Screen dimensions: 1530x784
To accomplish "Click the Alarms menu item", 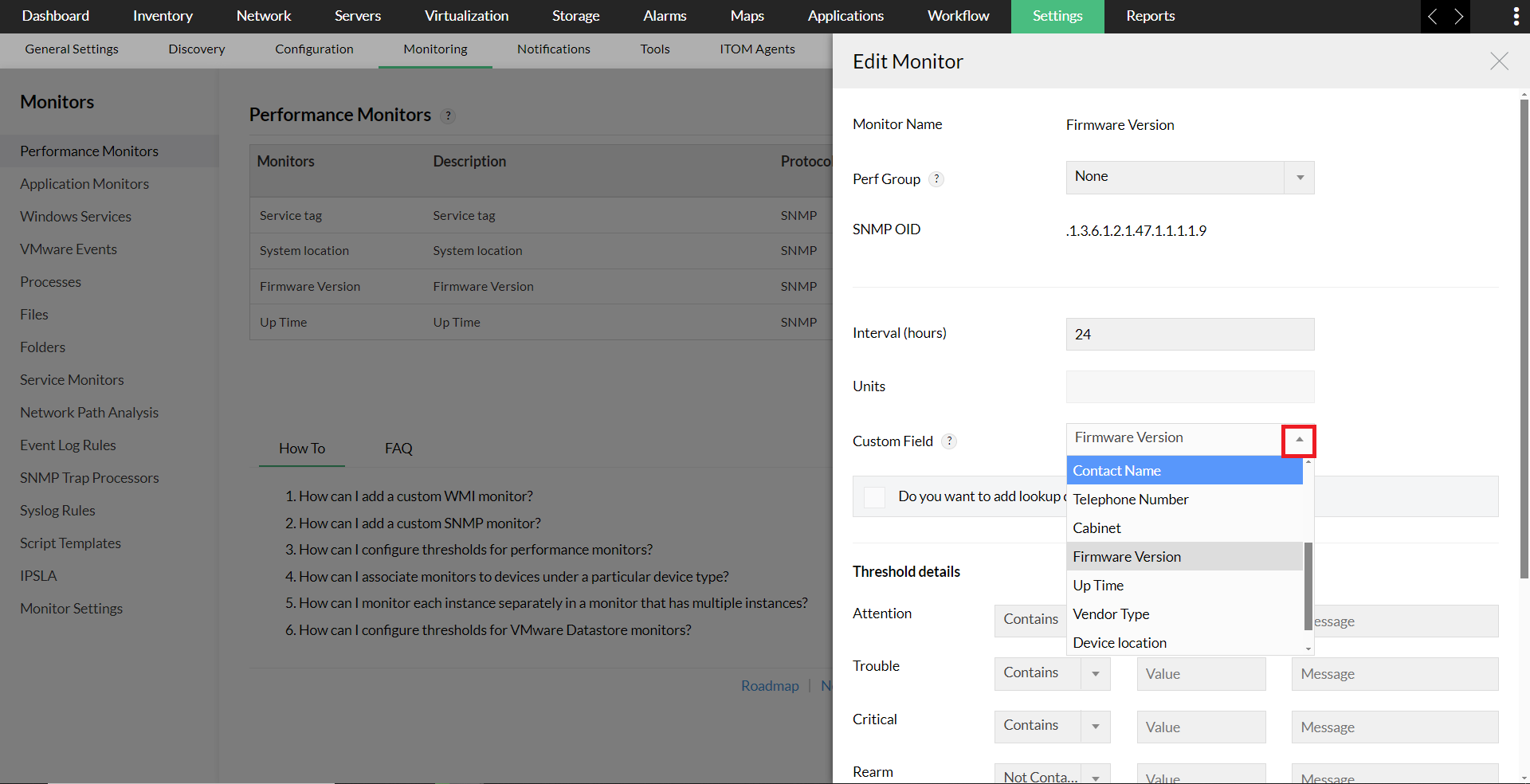I will pos(664,16).
